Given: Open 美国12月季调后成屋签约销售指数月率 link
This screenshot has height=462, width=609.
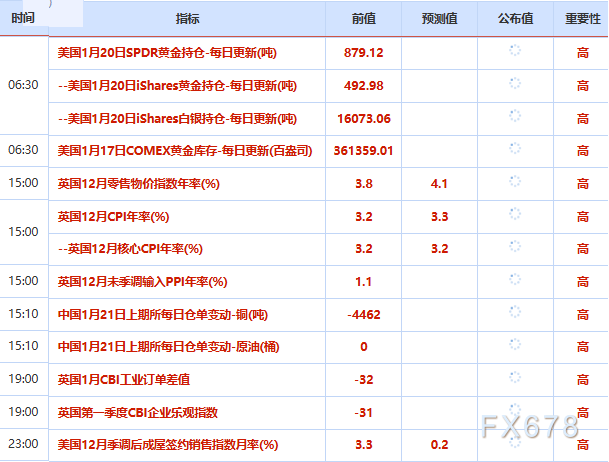Looking at the screenshot, I should tap(168, 445).
